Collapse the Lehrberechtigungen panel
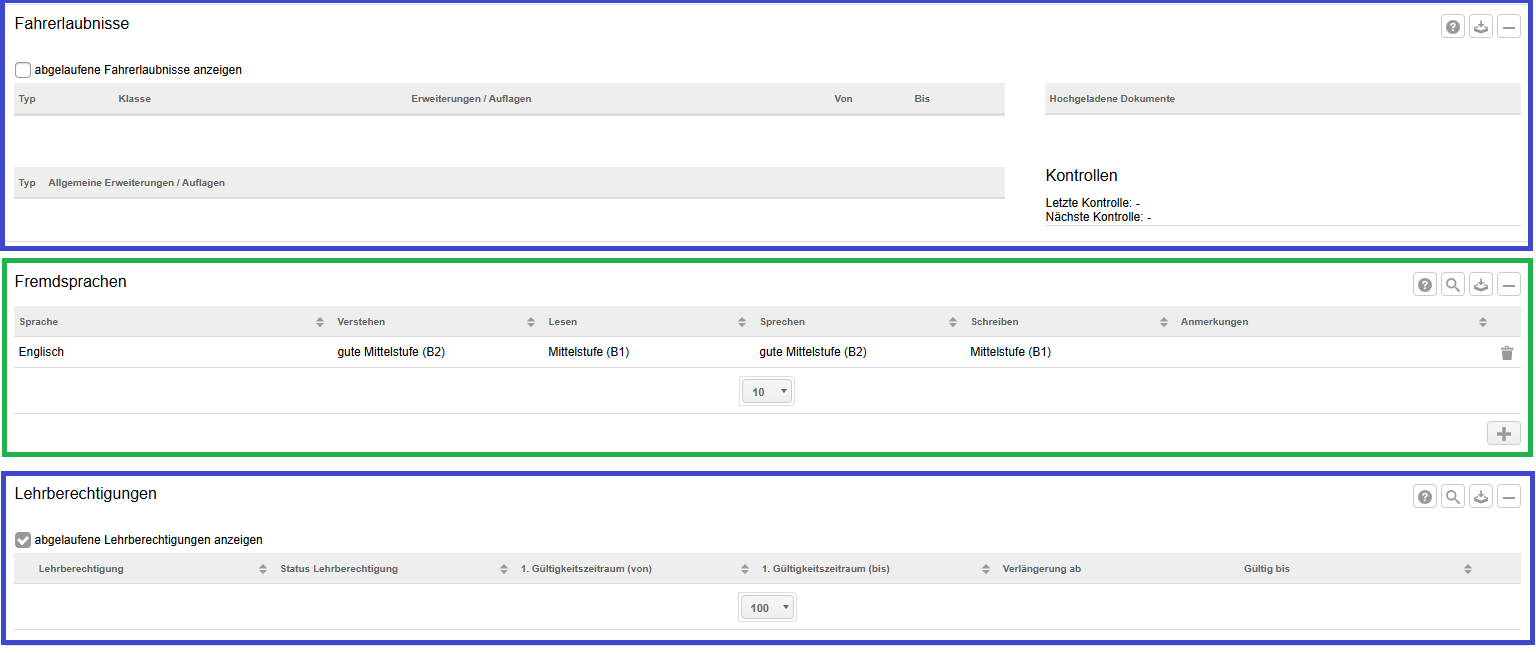This screenshot has height=653, width=1536. 1509,496
